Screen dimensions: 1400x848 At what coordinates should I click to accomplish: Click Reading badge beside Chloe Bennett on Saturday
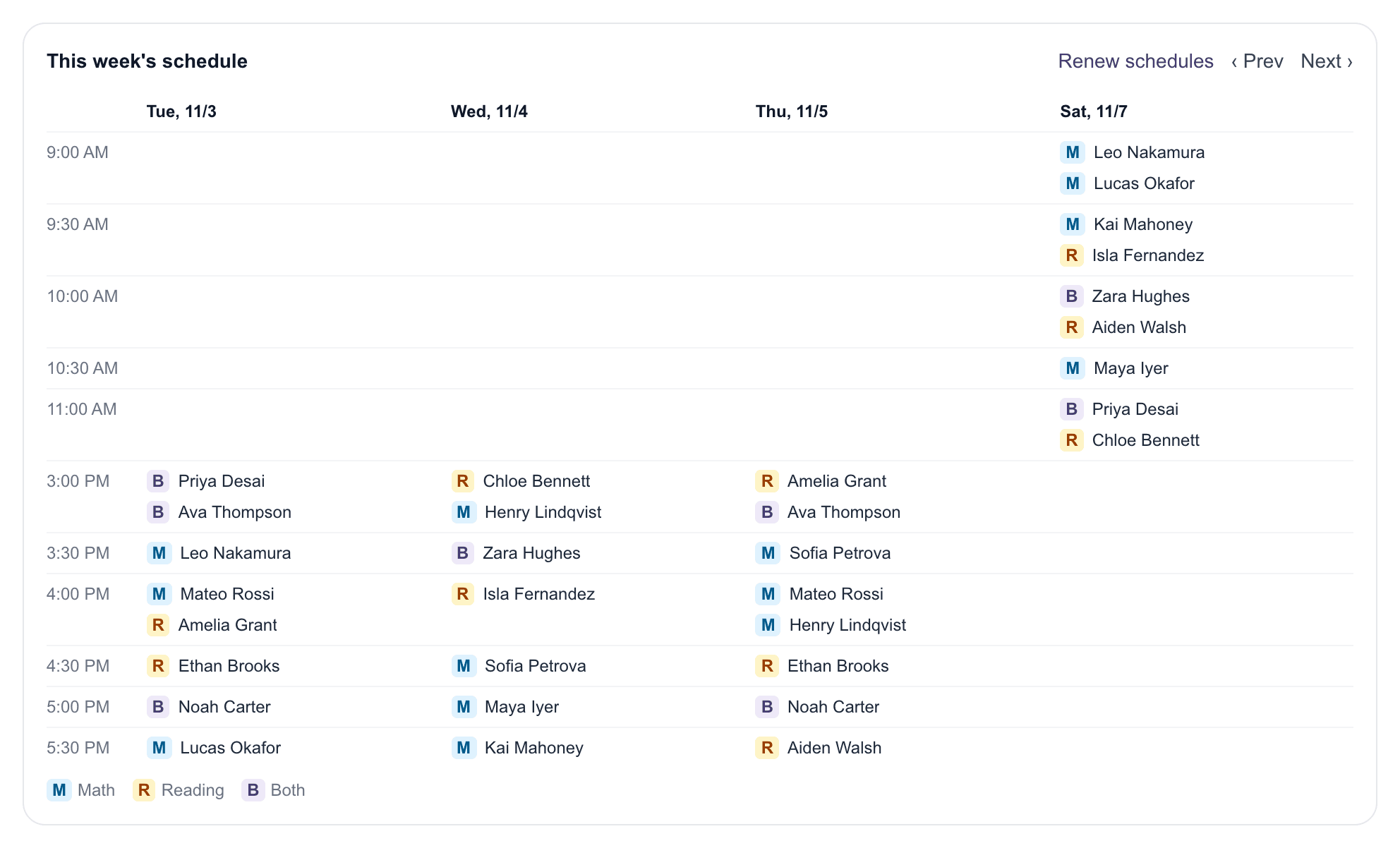[1072, 440]
